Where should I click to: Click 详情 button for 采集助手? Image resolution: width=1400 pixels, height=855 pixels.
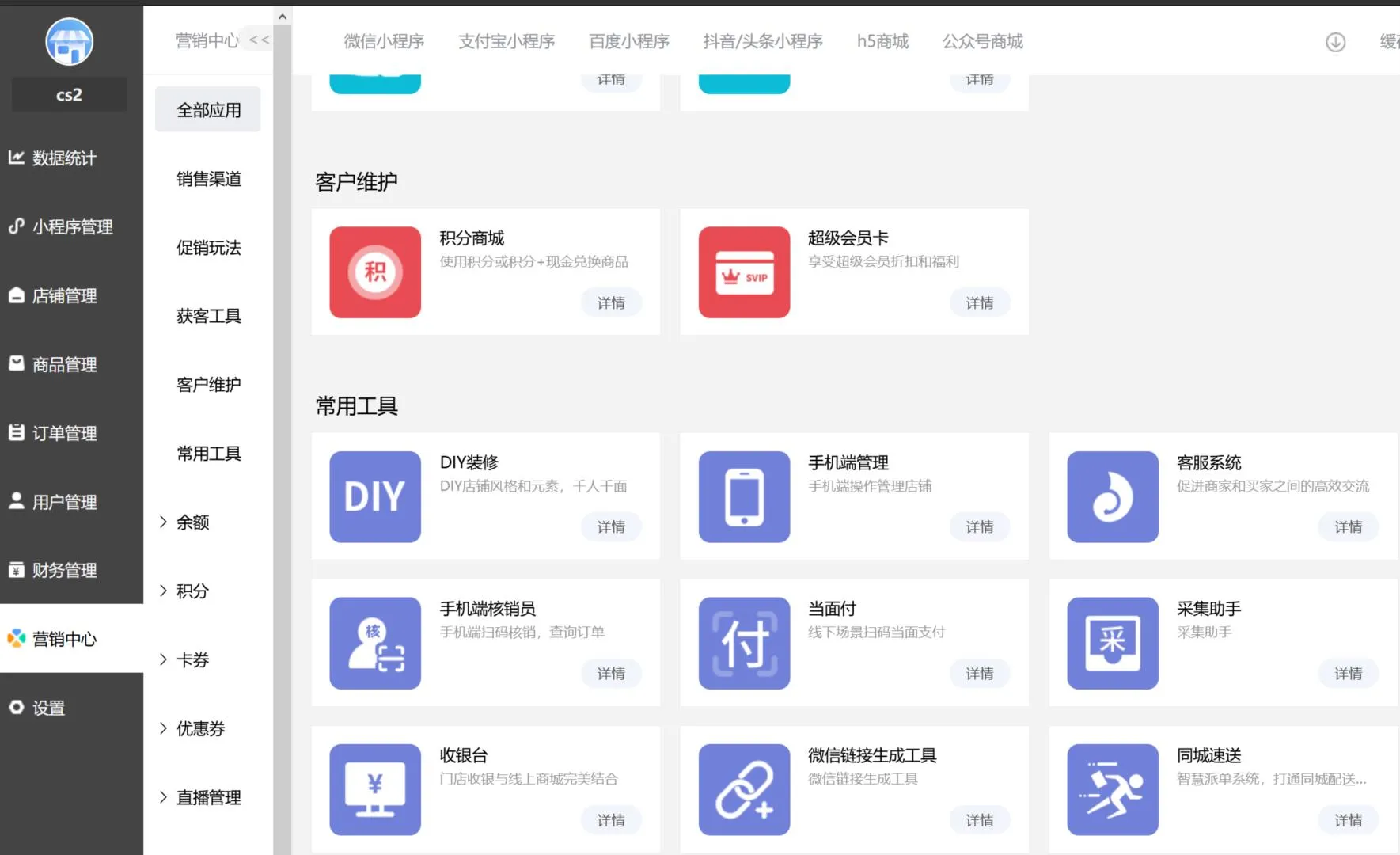pyautogui.click(x=1348, y=674)
